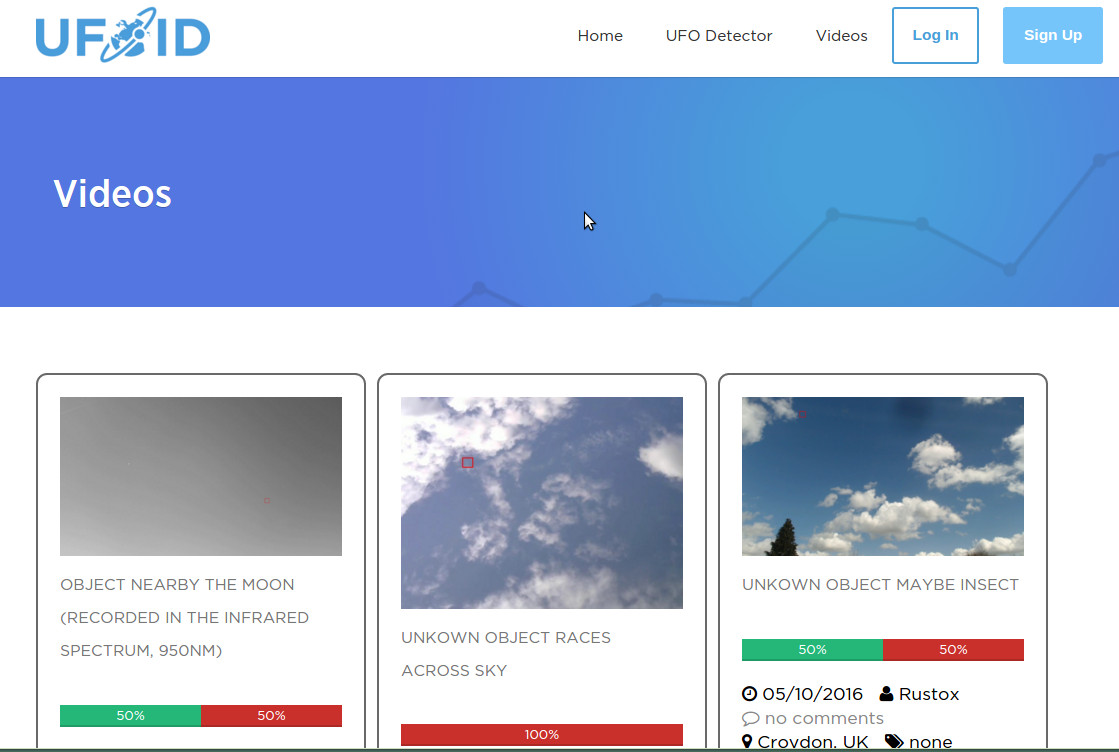Navigate to Home
This screenshot has width=1119, height=752.
click(600, 36)
